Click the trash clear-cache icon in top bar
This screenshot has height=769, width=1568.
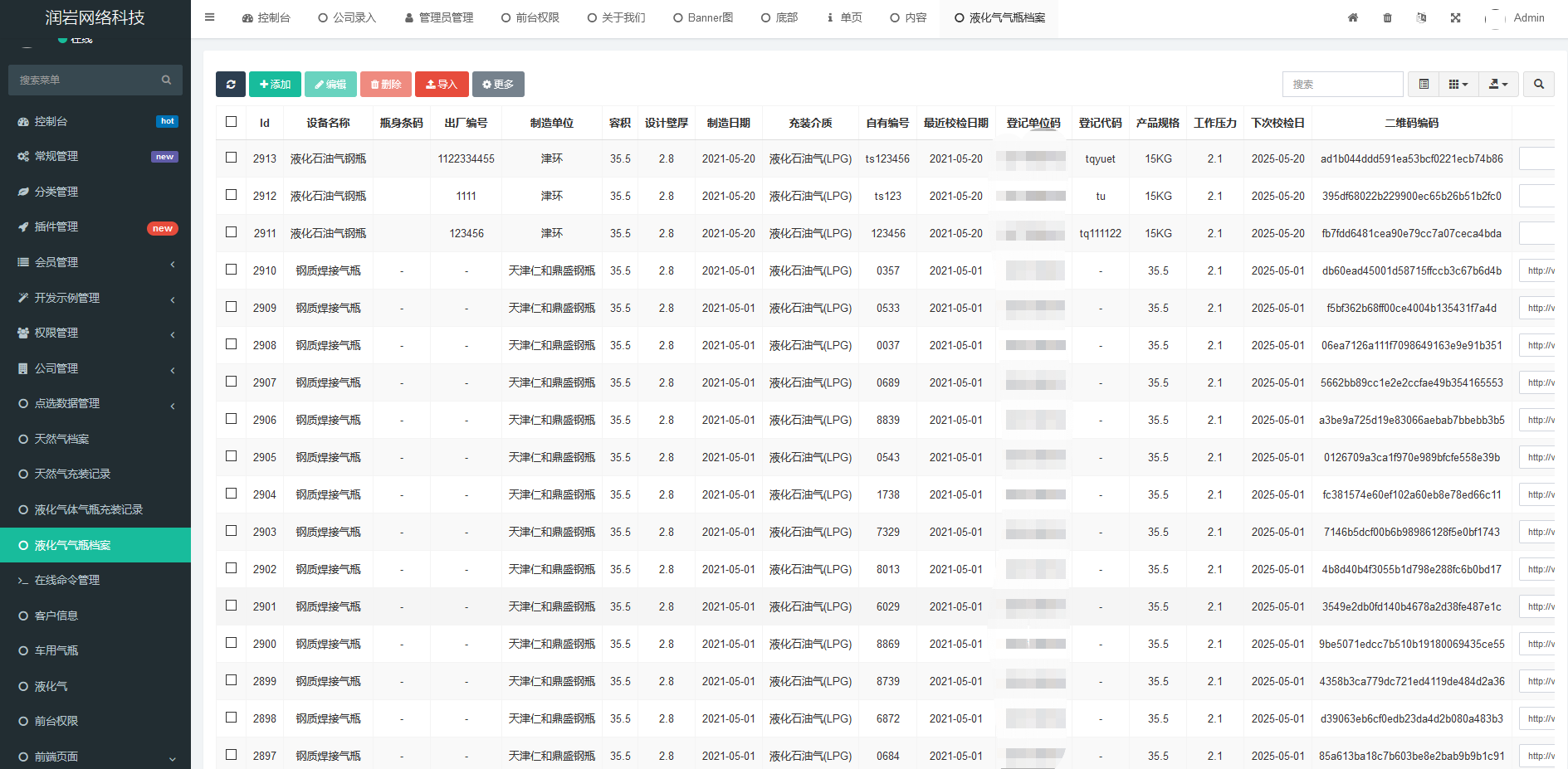point(1387,17)
